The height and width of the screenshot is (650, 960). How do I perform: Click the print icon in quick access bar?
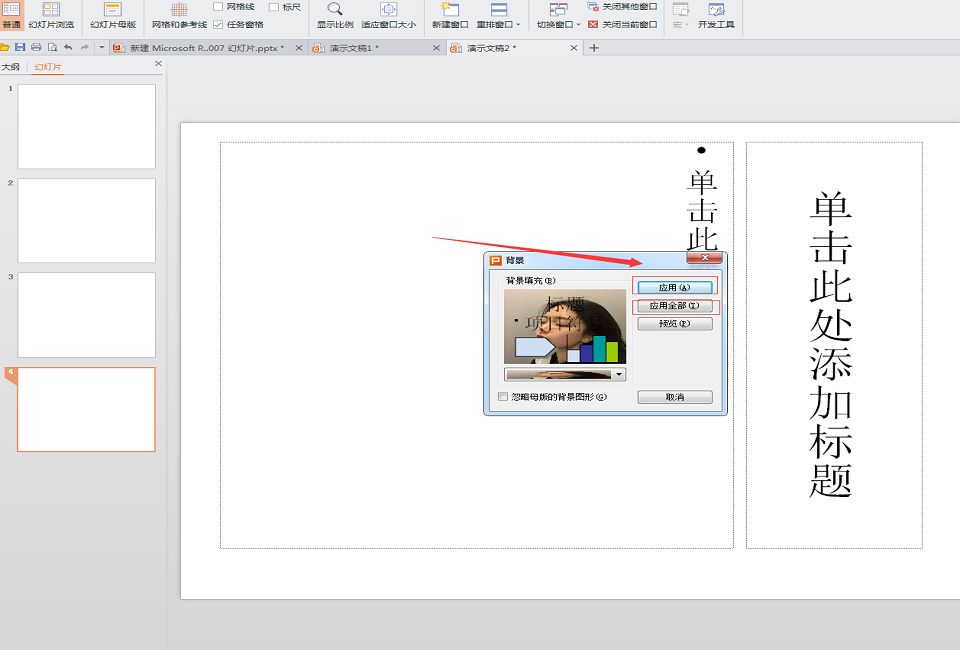click(36, 48)
